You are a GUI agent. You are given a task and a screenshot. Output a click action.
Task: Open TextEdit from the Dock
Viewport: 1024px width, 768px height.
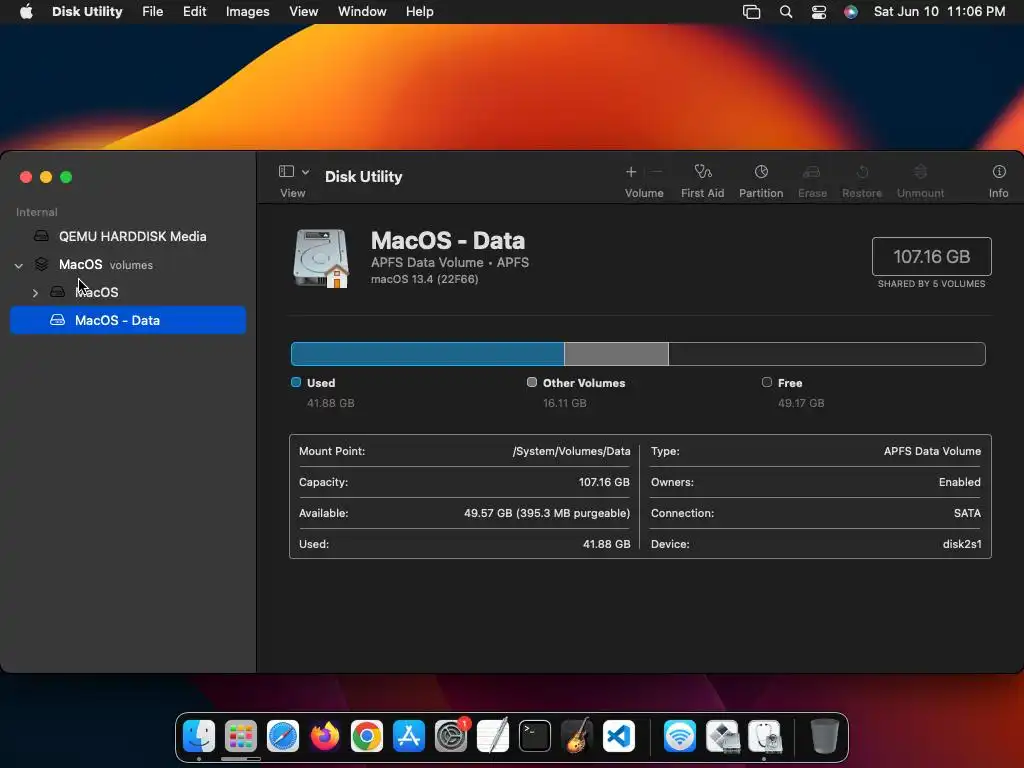493,737
